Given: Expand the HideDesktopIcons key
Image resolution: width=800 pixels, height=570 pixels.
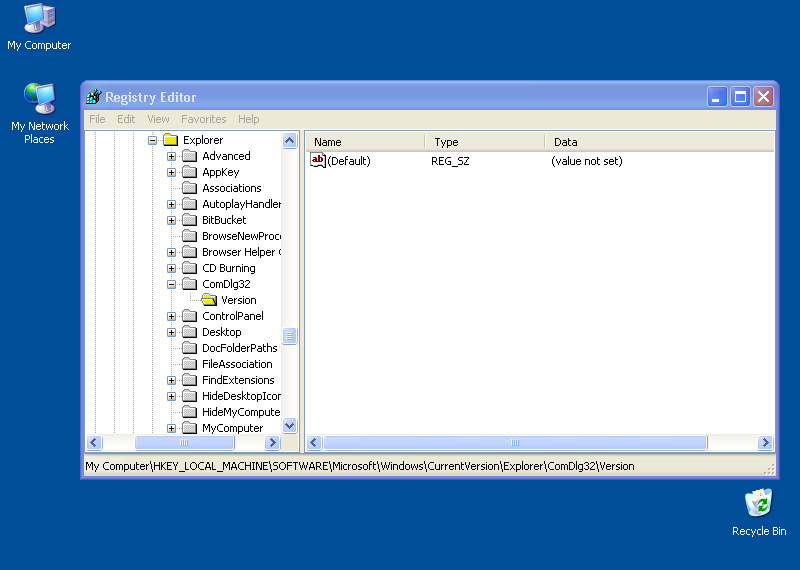Looking at the screenshot, I should [x=171, y=396].
